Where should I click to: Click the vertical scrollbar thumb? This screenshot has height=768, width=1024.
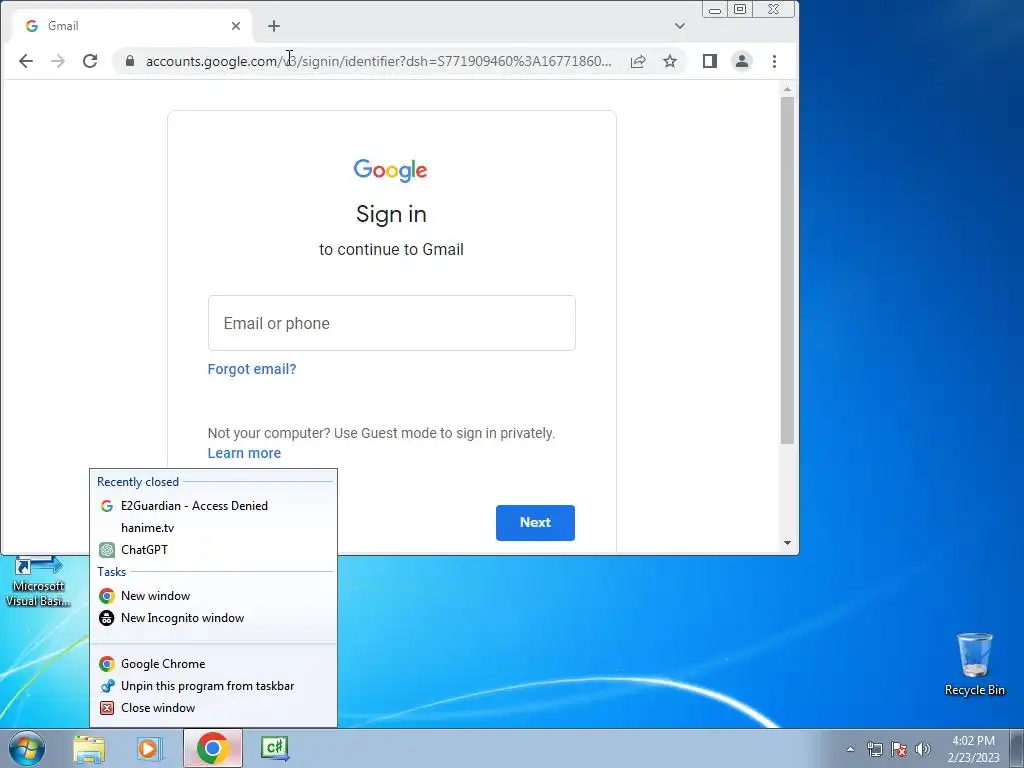pyautogui.click(x=788, y=271)
